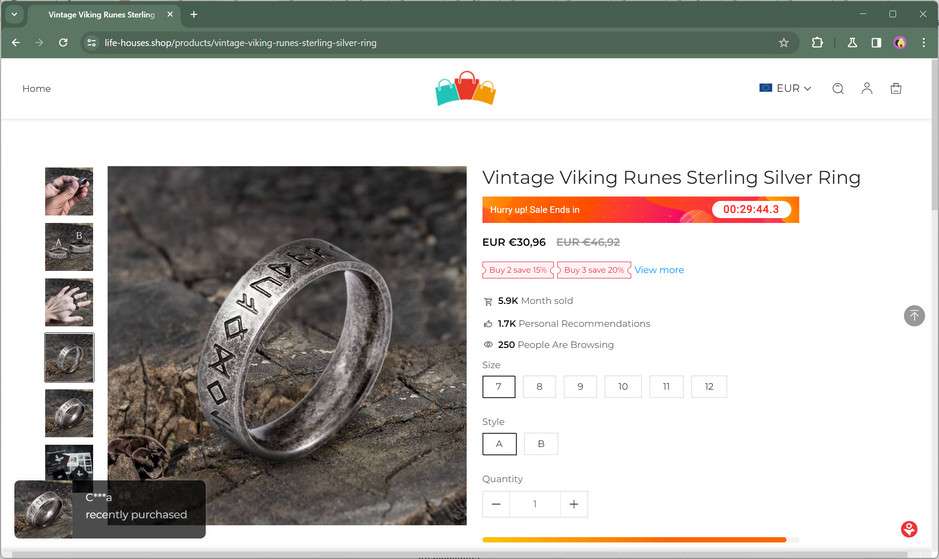The image size is (939, 559).
Task: Go to the Home menu item
Action: coord(37,88)
